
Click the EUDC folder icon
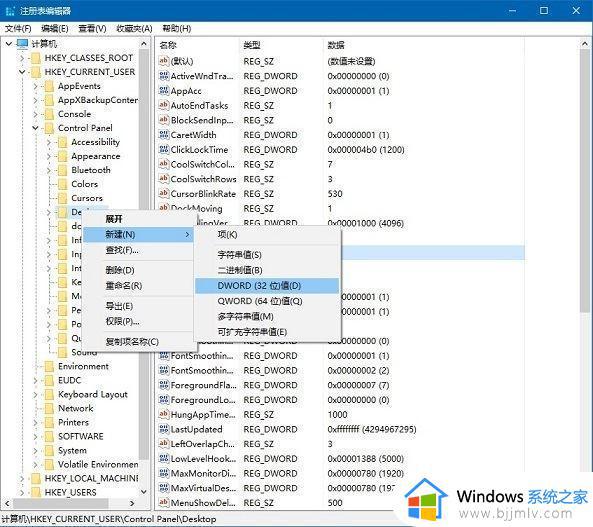[49, 380]
